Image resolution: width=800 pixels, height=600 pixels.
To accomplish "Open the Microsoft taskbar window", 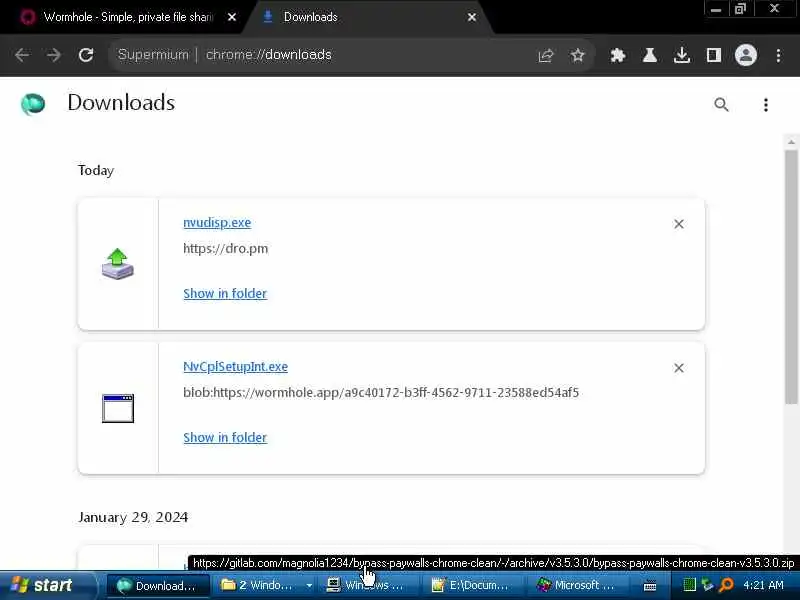I will 577,586.
